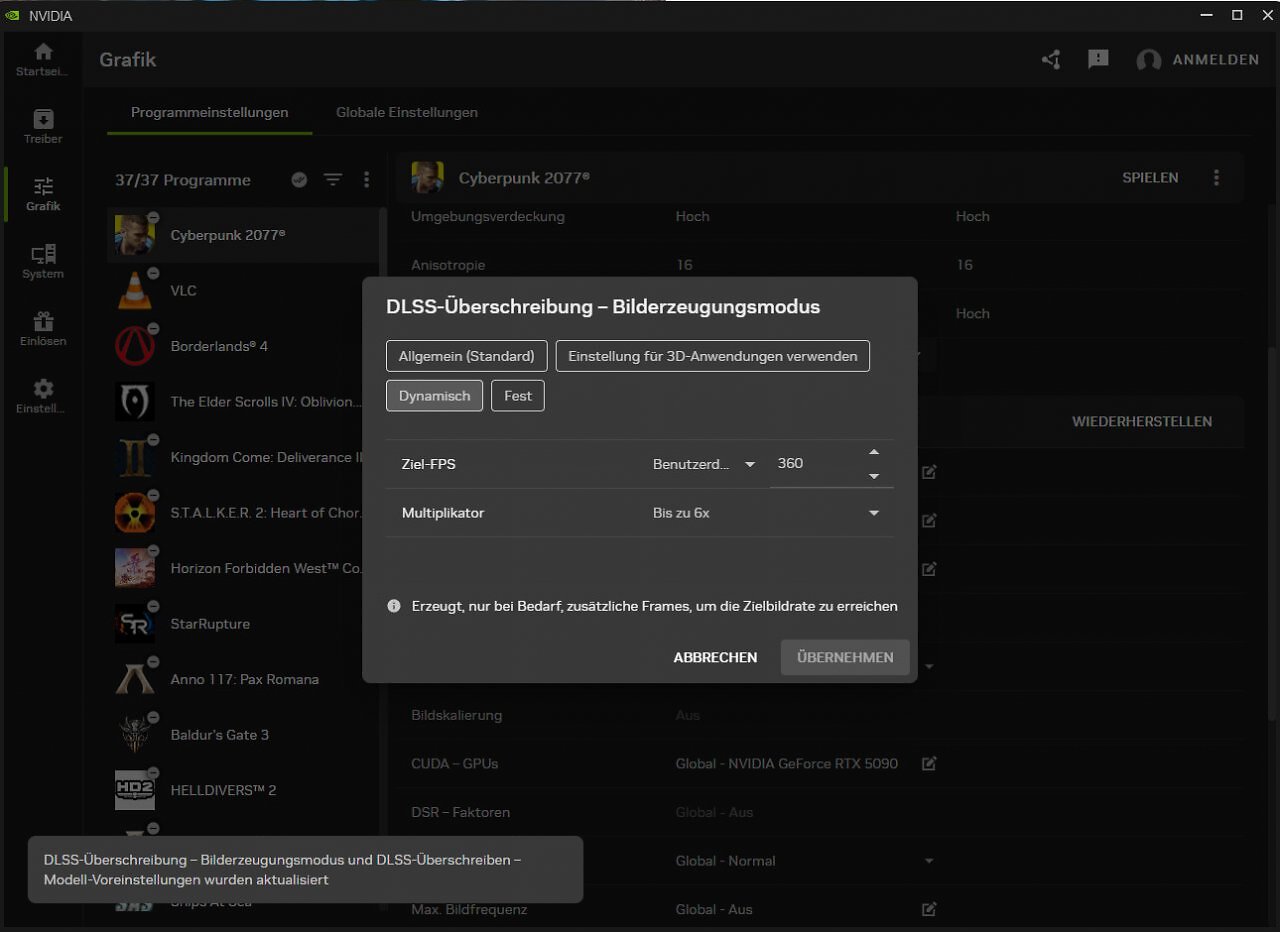
Task: Select the VLC program name
Action: [x=184, y=291]
